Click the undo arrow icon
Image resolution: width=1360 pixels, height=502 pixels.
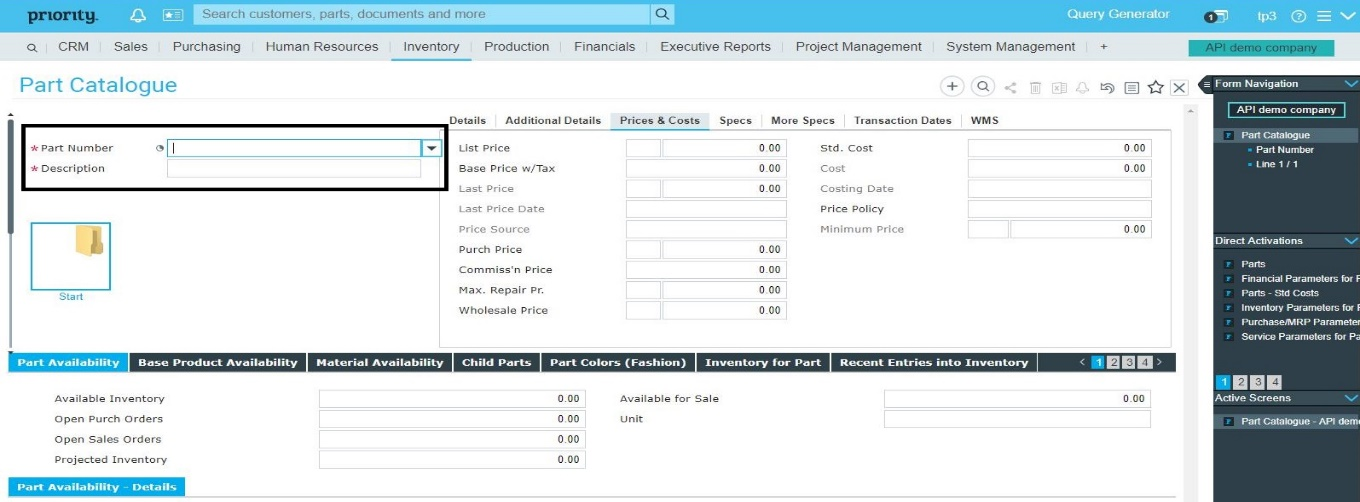(1107, 88)
